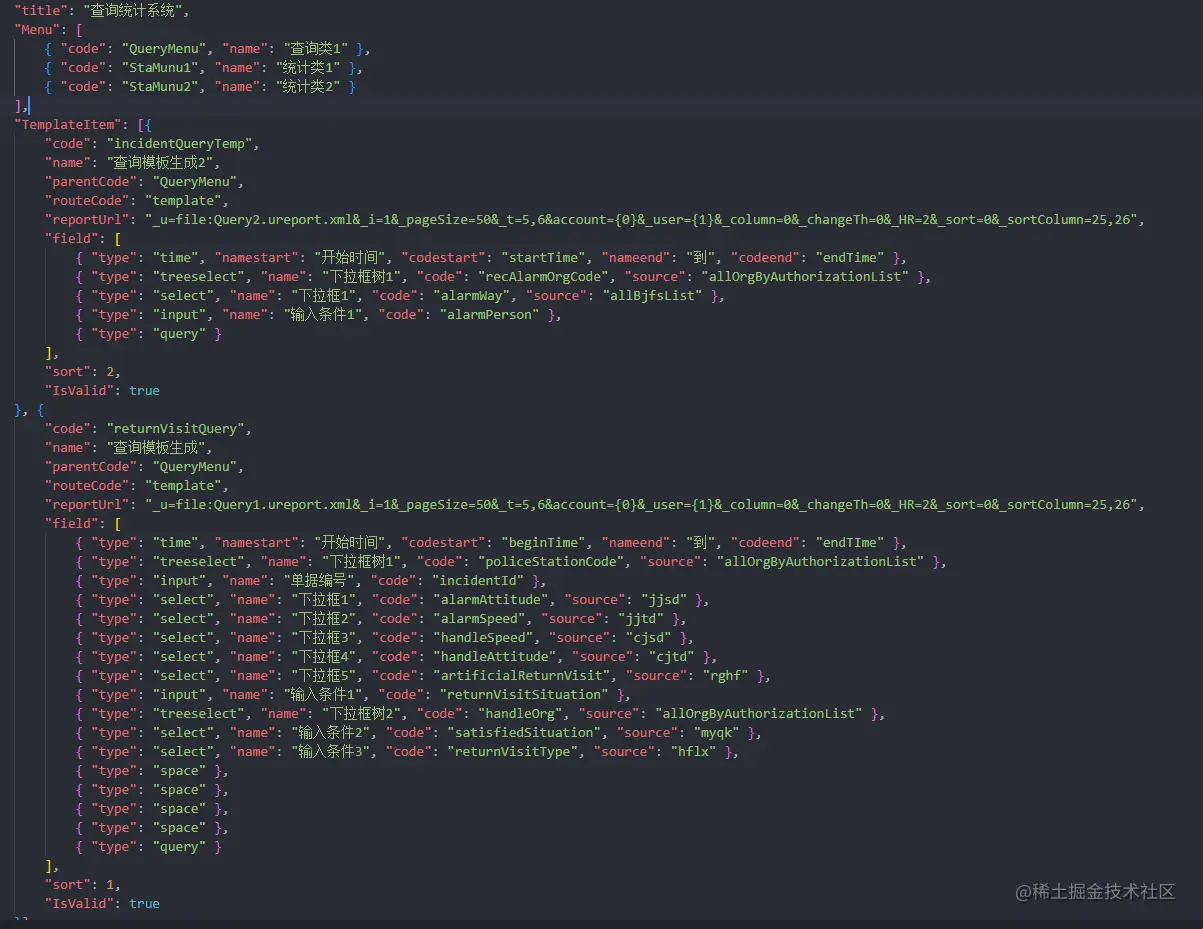Select the "rghf" source value
The width and height of the screenshot is (1203, 929).
tap(724, 676)
